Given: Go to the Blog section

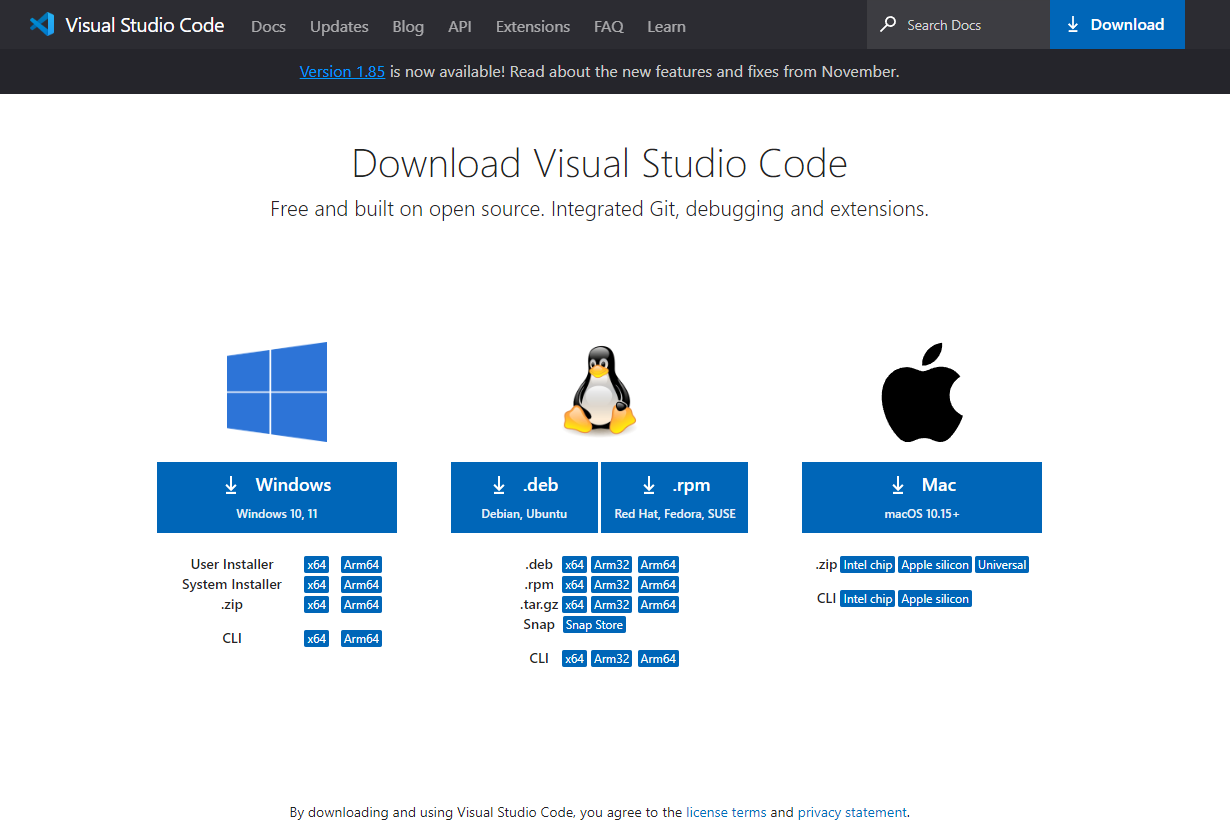Looking at the screenshot, I should tap(408, 27).
